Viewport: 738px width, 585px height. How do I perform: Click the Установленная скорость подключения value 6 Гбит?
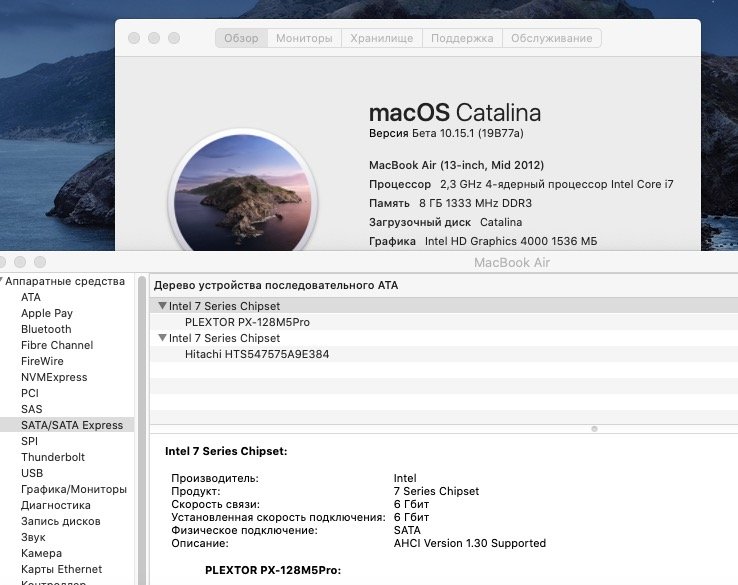(x=411, y=517)
